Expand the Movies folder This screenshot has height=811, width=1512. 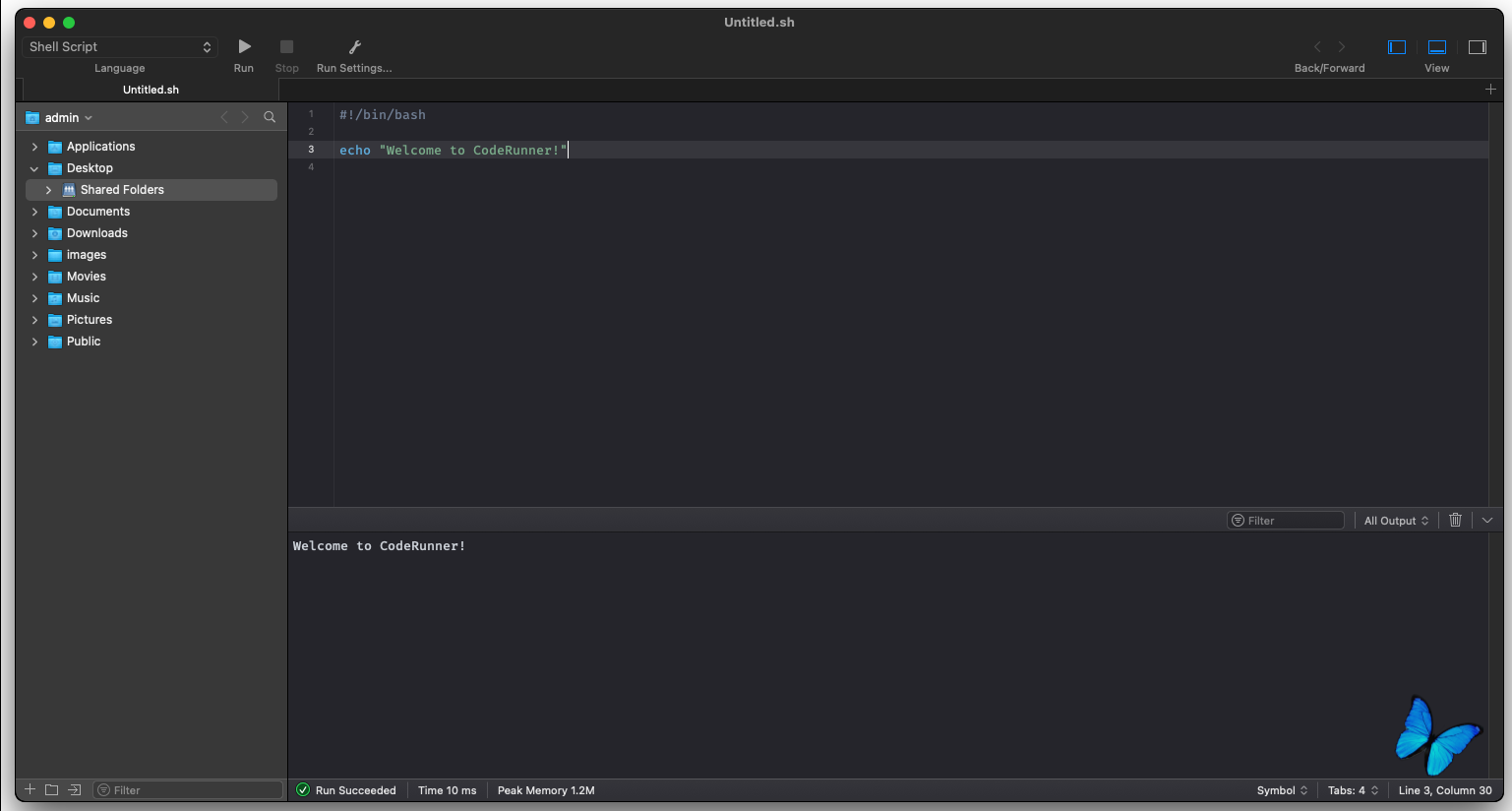34,277
